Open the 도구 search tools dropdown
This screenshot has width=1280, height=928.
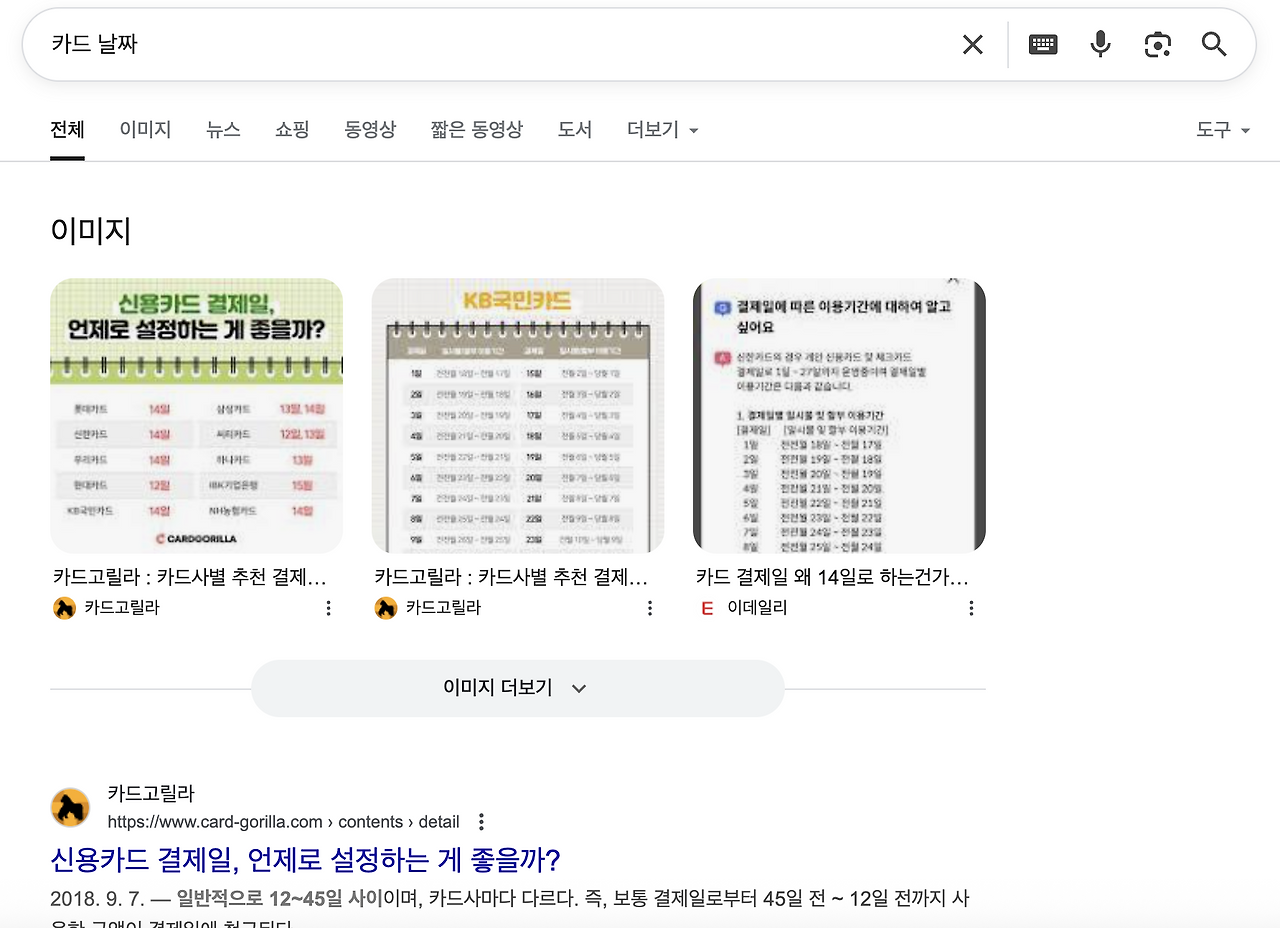tap(1221, 129)
